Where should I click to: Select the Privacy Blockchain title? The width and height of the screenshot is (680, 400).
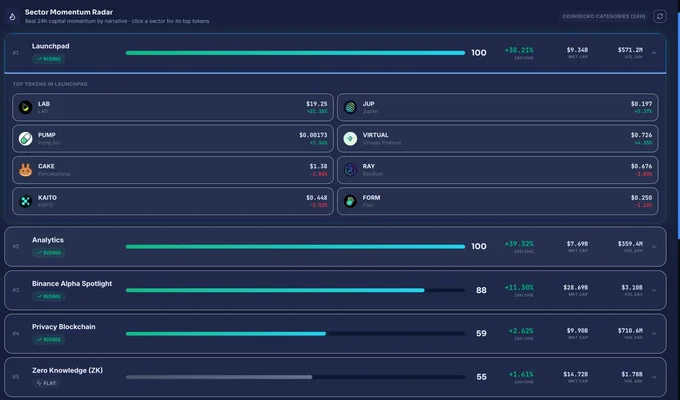pos(63,327)
